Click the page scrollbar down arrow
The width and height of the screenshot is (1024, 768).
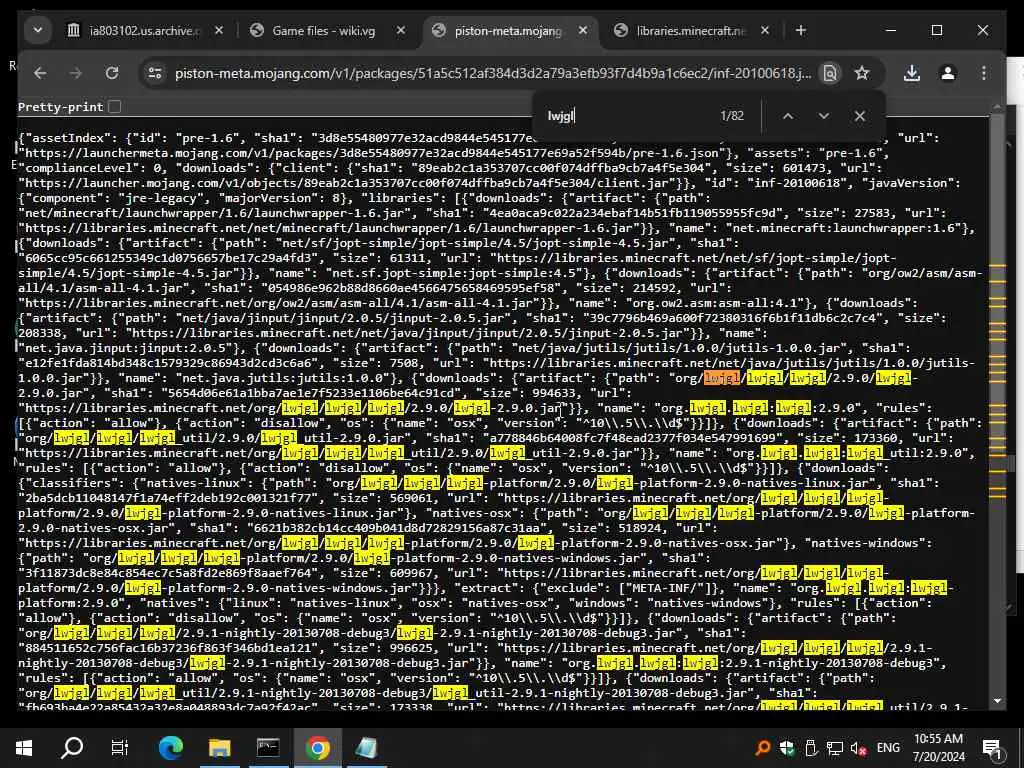click(997, 701)
